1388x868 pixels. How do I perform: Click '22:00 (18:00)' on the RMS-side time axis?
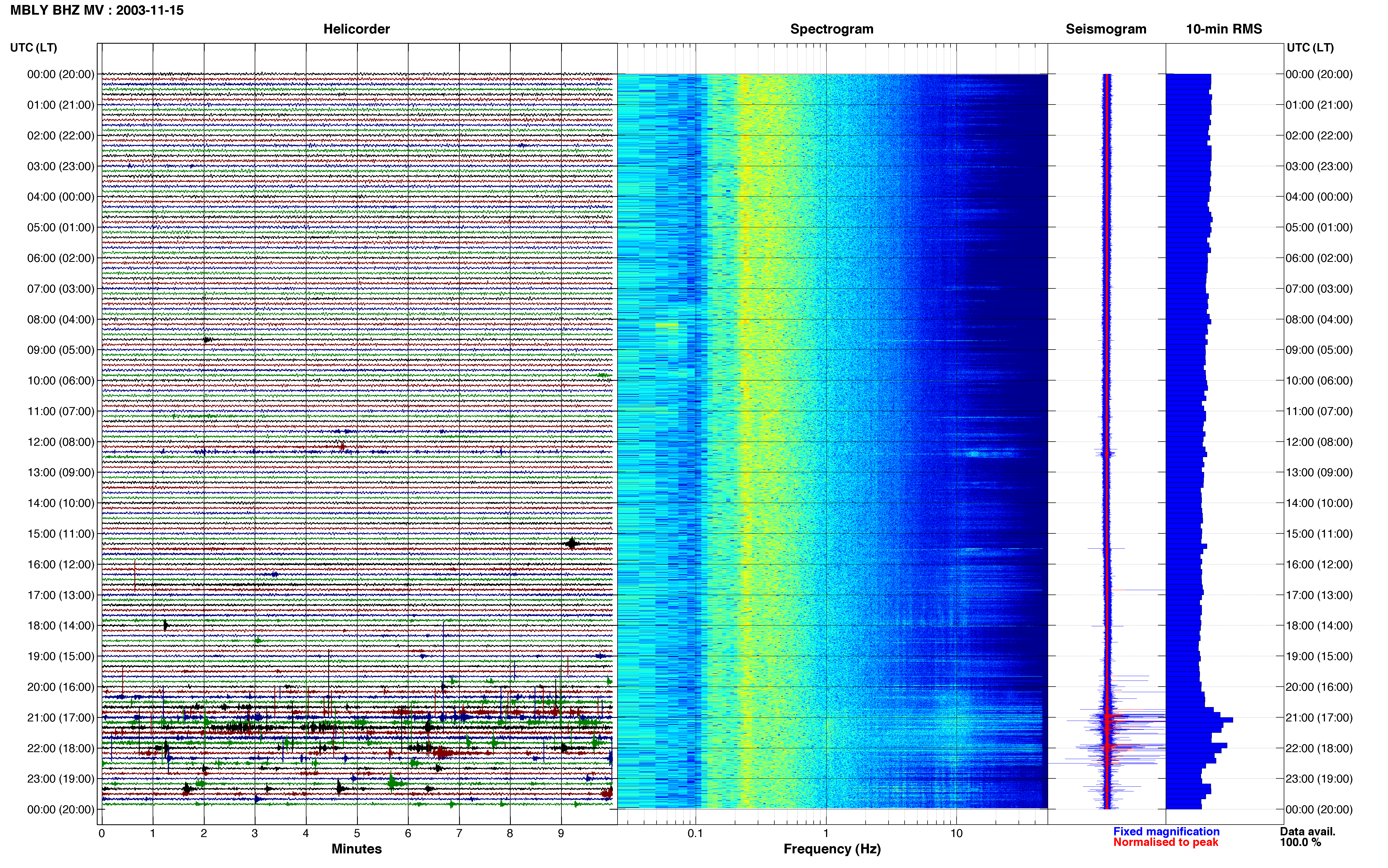1319,749
